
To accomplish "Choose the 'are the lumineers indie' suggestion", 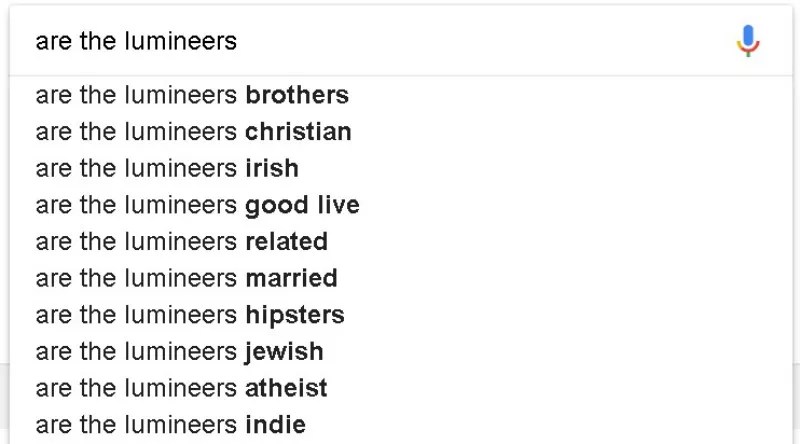I will pyautogui.click(x=170, y=423).
